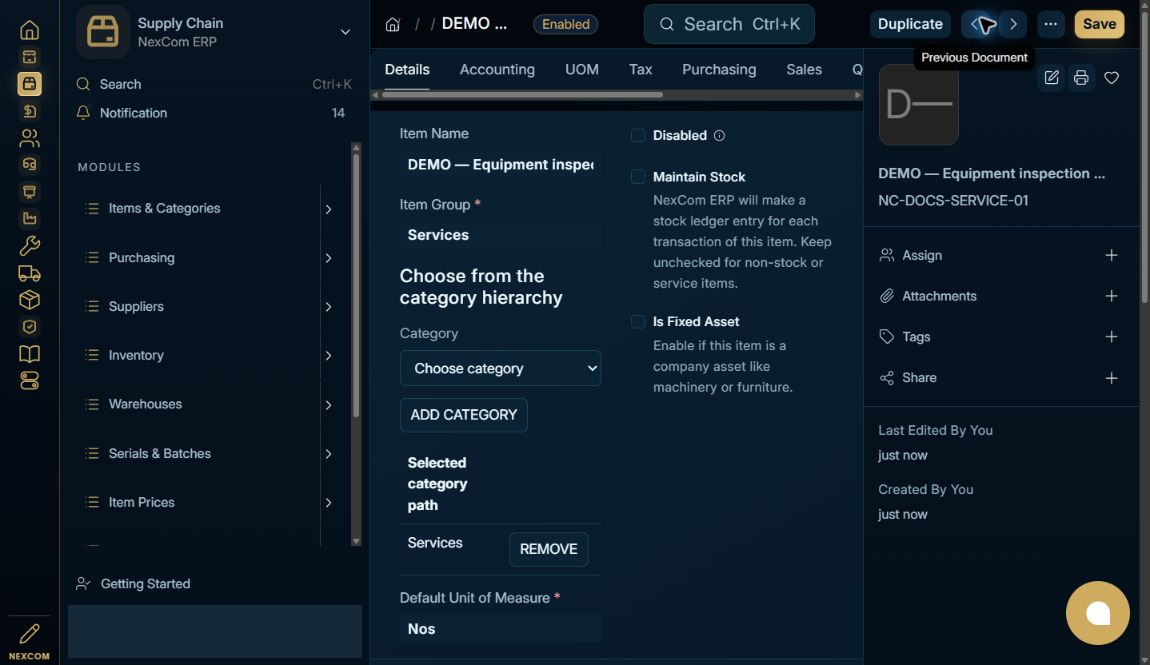Screen dimensions: 1150x665
Task: Expand the Warehouses module
Action: (x=328, y=405)
